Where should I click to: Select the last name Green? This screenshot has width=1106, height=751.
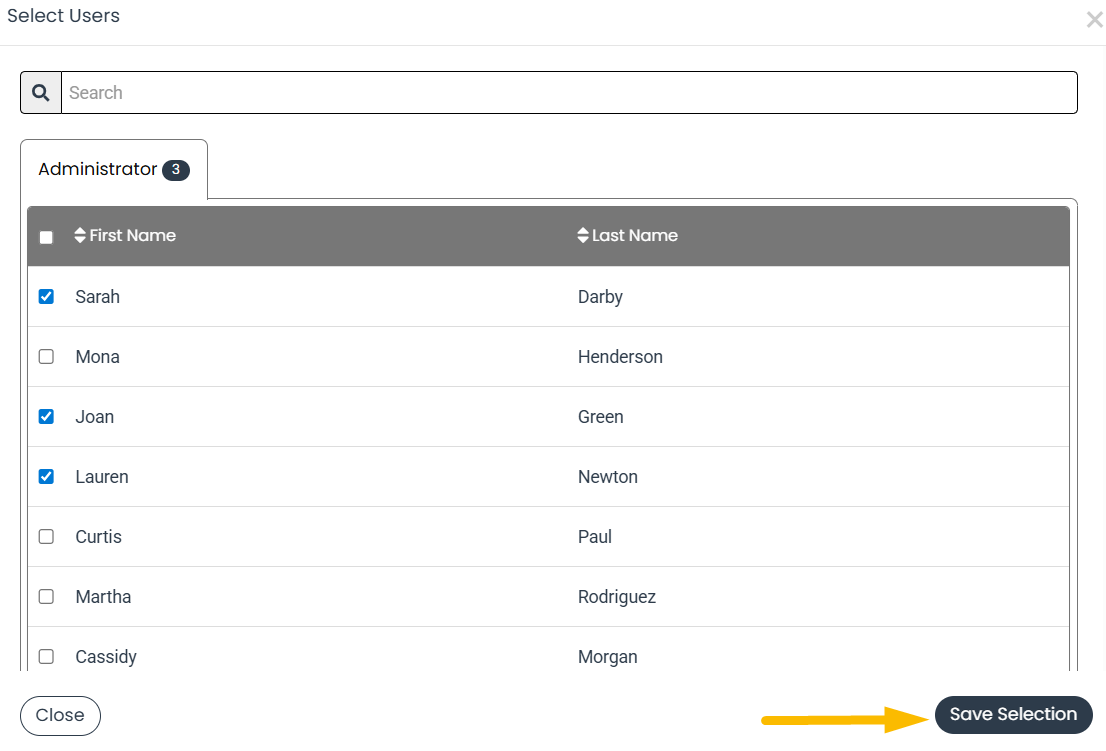tap(600, 417)
